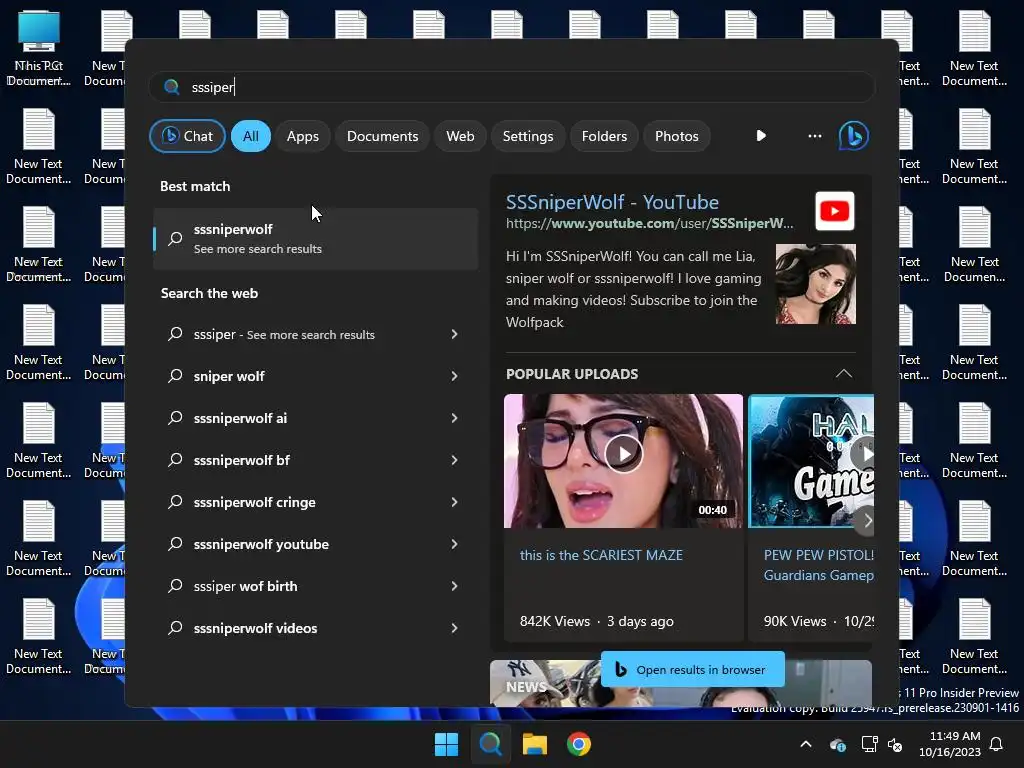The width and height of the screenshot is (1024, 768).
Task: Collapse the Popular Uploads section
Action: [x=844, y=374]
